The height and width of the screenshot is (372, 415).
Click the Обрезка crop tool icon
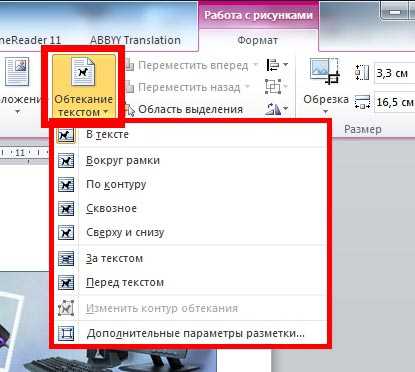pyautogui.click(x=324, y=71)
